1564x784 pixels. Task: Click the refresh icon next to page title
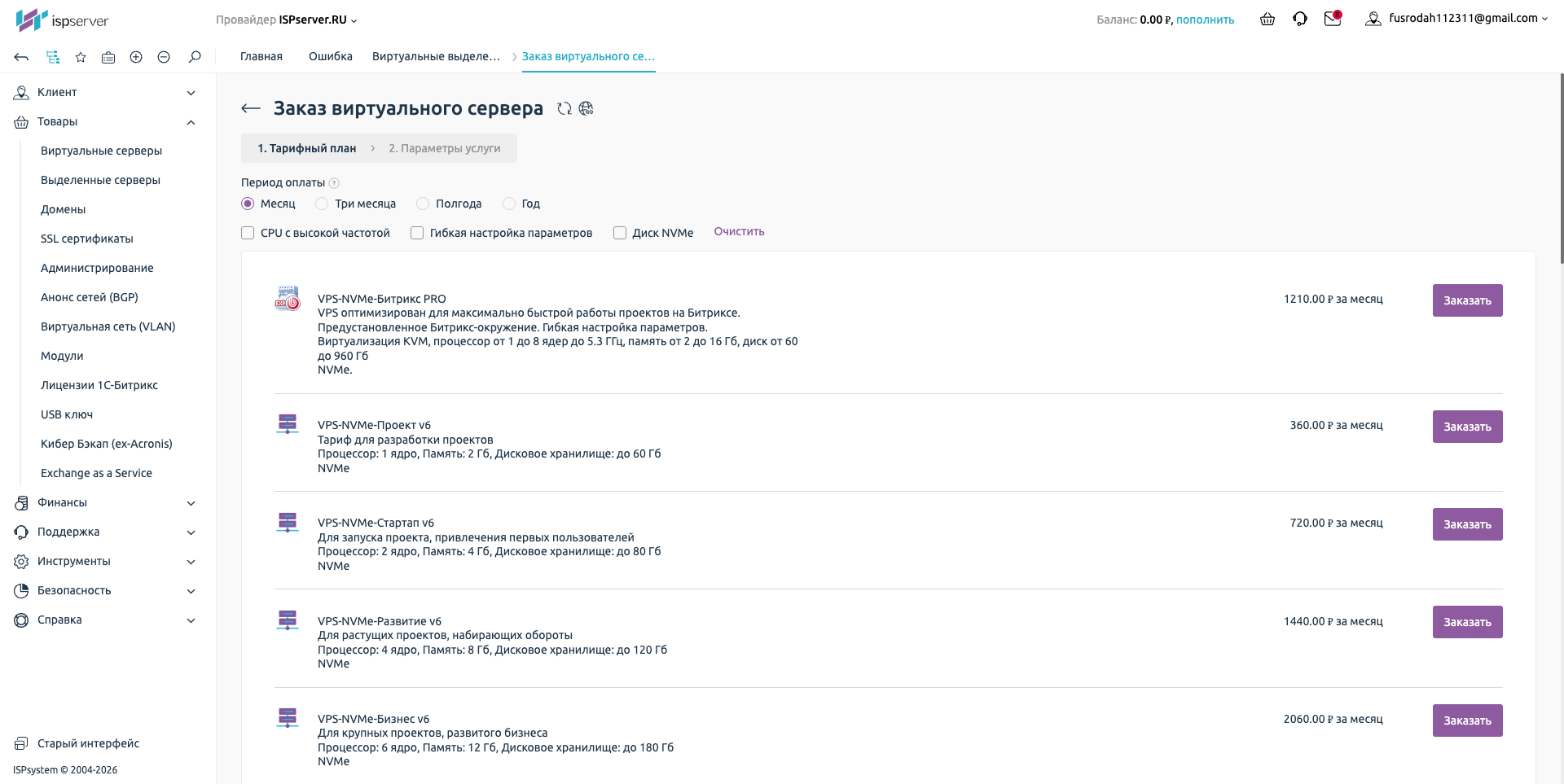pyautogui.click(x=564, y=108)
